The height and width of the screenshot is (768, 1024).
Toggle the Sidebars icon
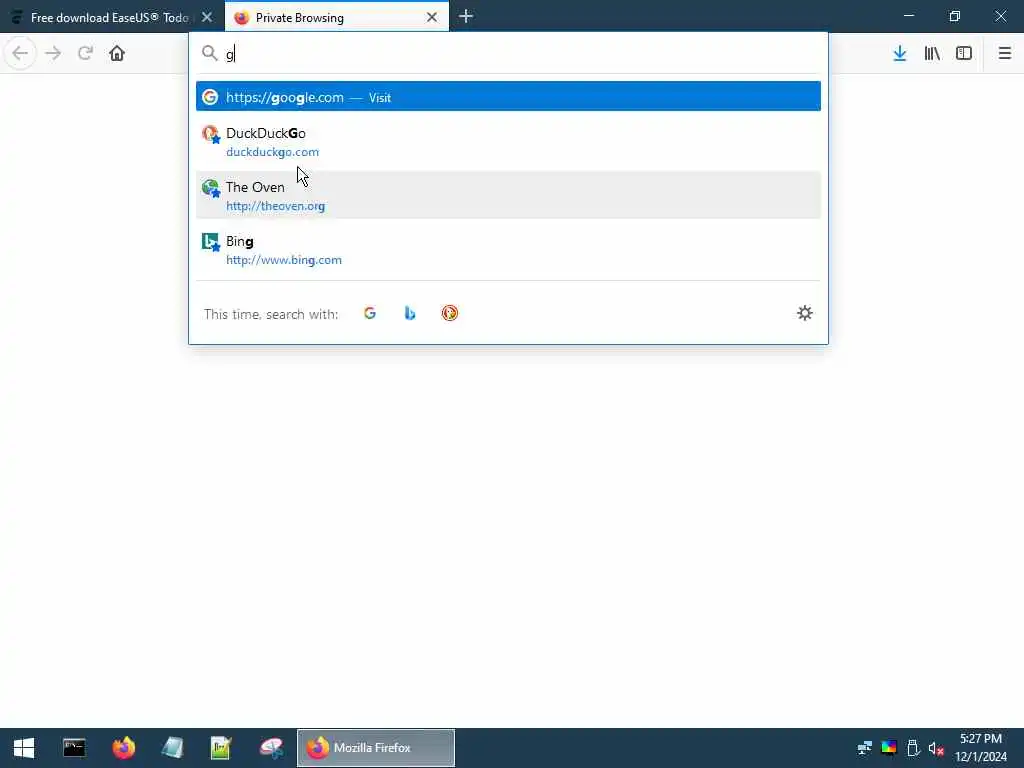pyautogui.click(x=964, y=53)
